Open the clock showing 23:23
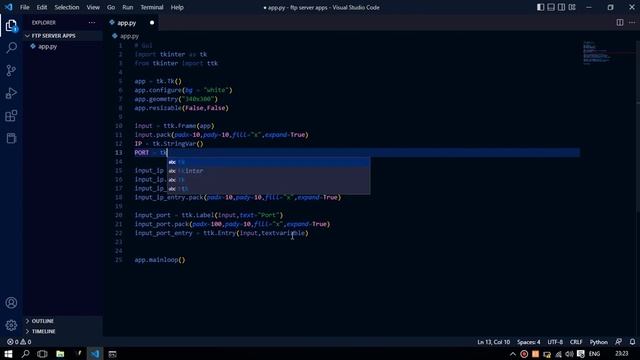This screenshot has height=360, width=640. 622,354
